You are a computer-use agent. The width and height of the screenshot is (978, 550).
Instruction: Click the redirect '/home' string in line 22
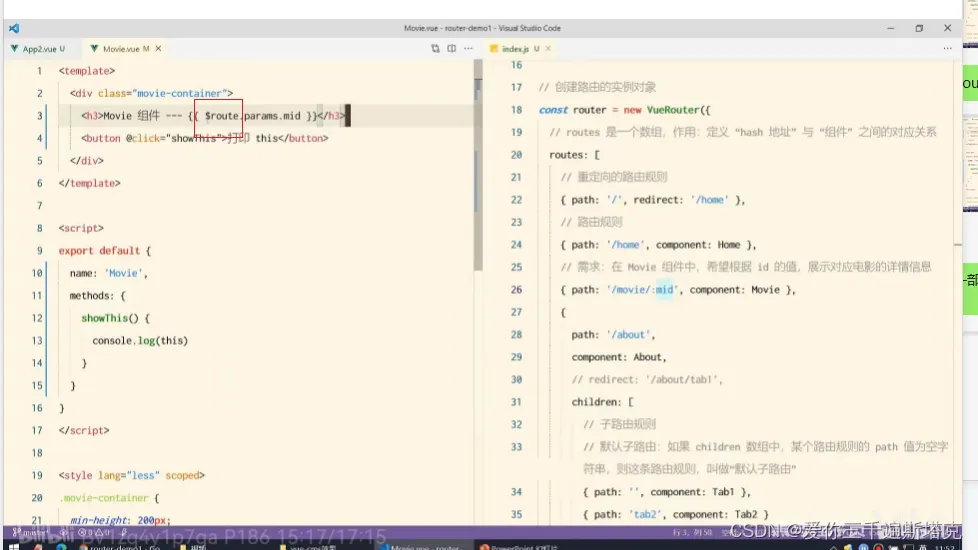click(x=709, y=200)
